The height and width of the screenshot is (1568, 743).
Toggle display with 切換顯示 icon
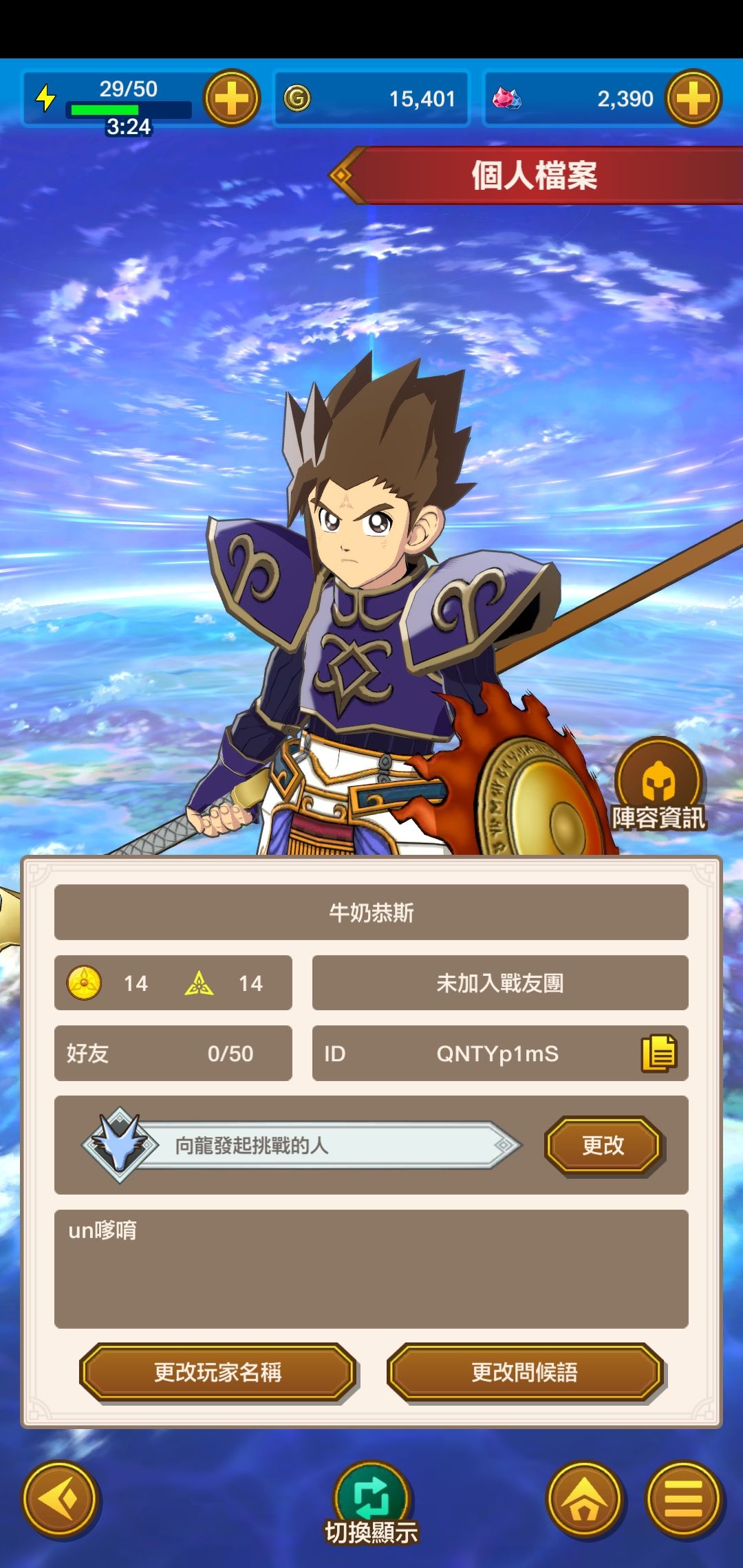pyautogui.click(x=371, y=1504)
